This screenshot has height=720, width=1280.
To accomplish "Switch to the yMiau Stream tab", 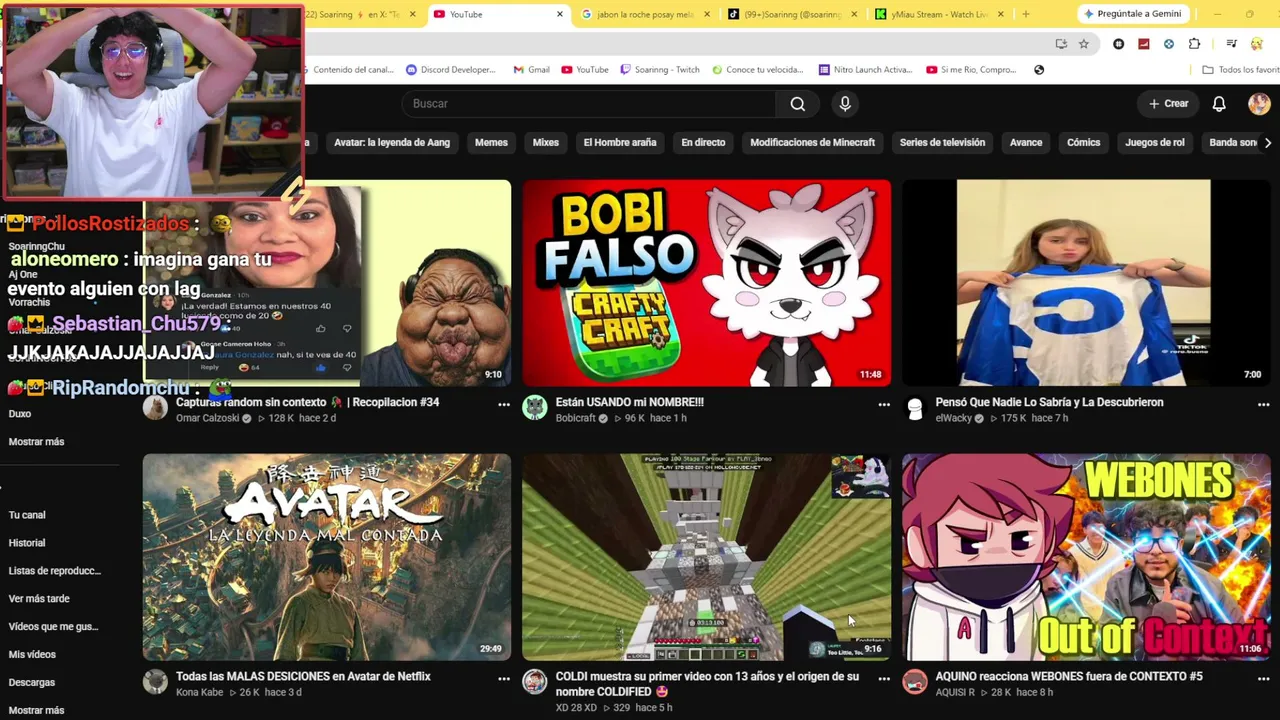I will point(939,14).
